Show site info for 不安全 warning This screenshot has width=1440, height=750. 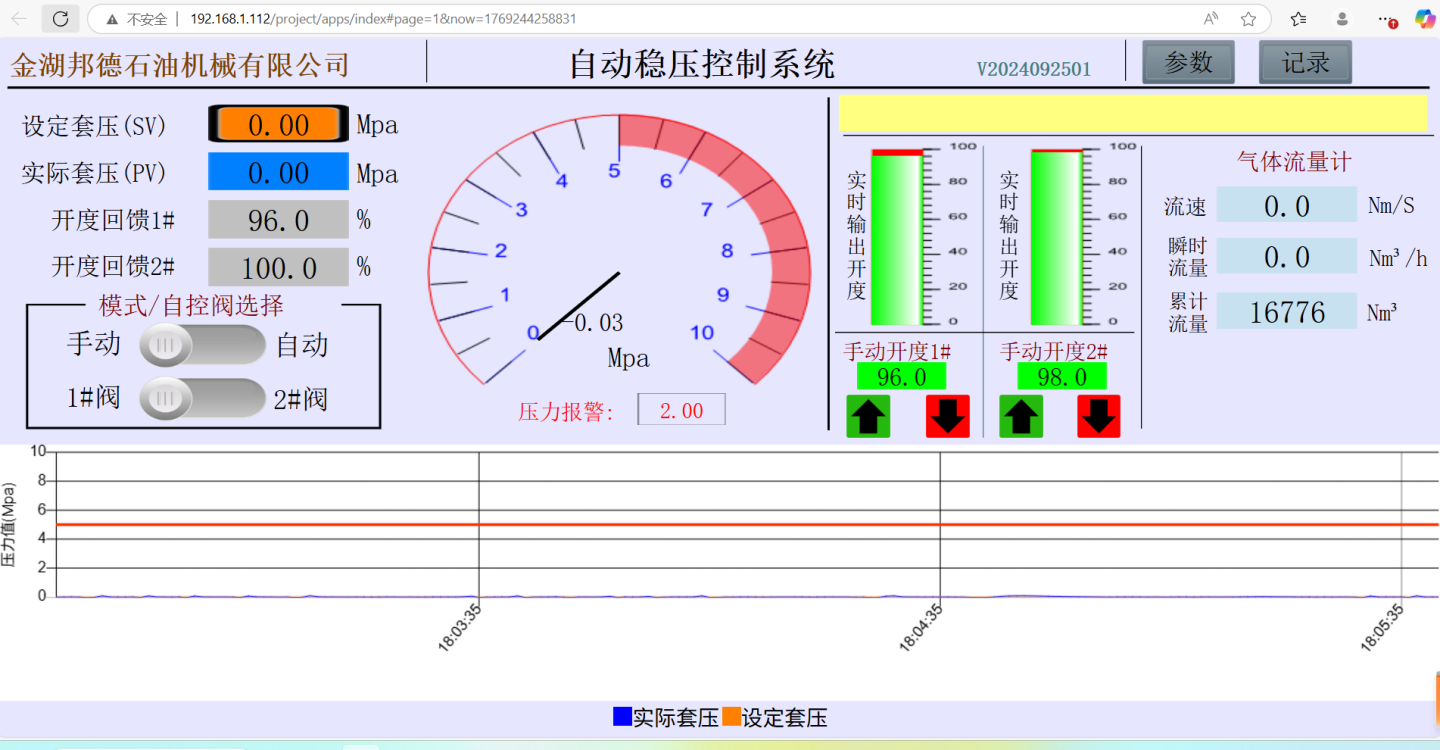136,18
